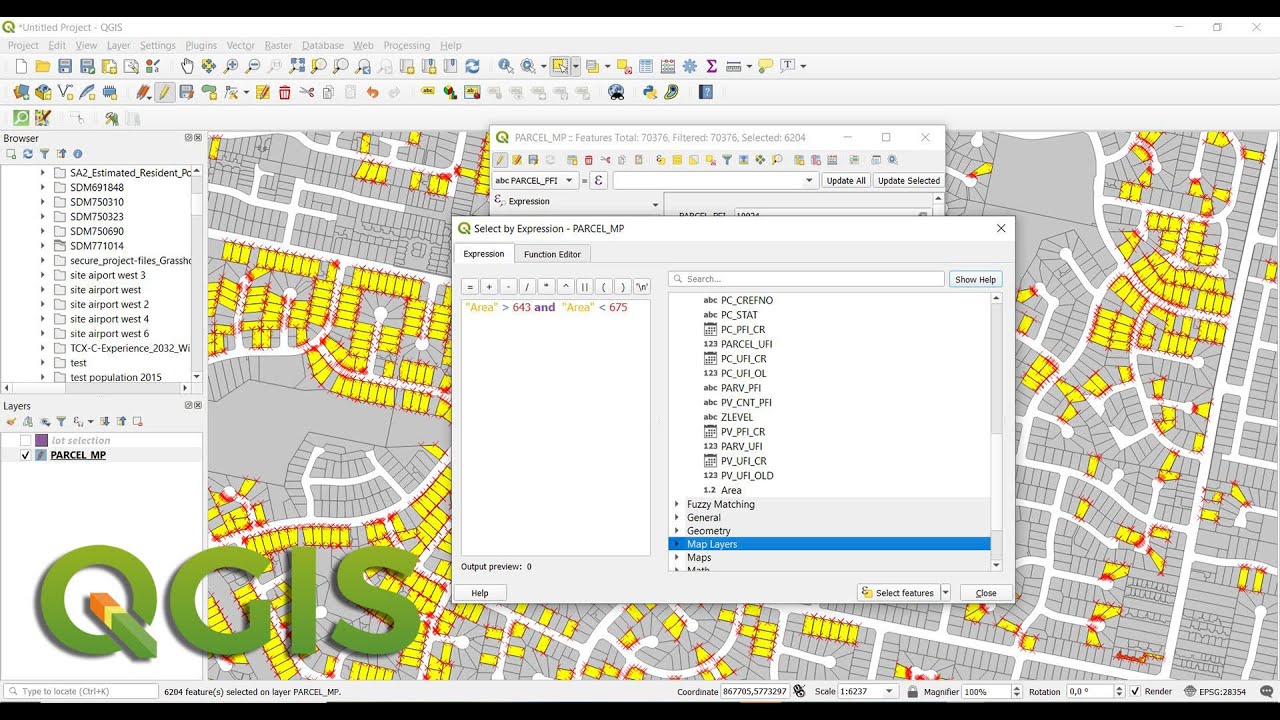Open the Raster menu
This screenshot has width=1280, height=720.
pos(278,45)
